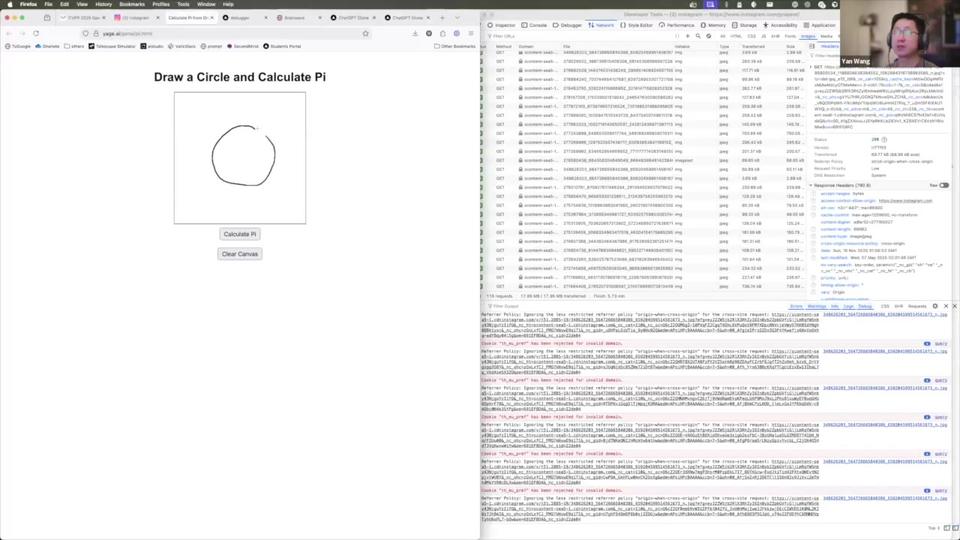Toggle the Logs console filter
960x540 pixels.
tap(849, 306)
